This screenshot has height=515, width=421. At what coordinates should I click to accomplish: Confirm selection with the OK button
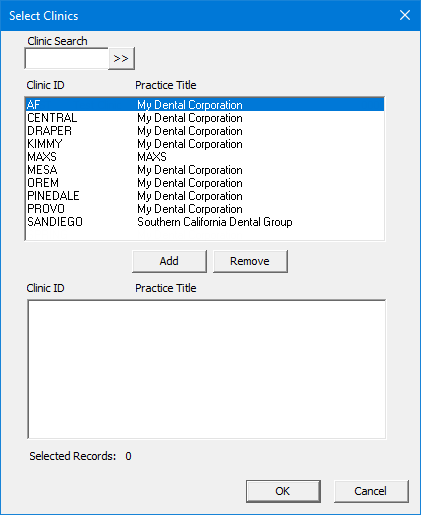pos(283,491)
